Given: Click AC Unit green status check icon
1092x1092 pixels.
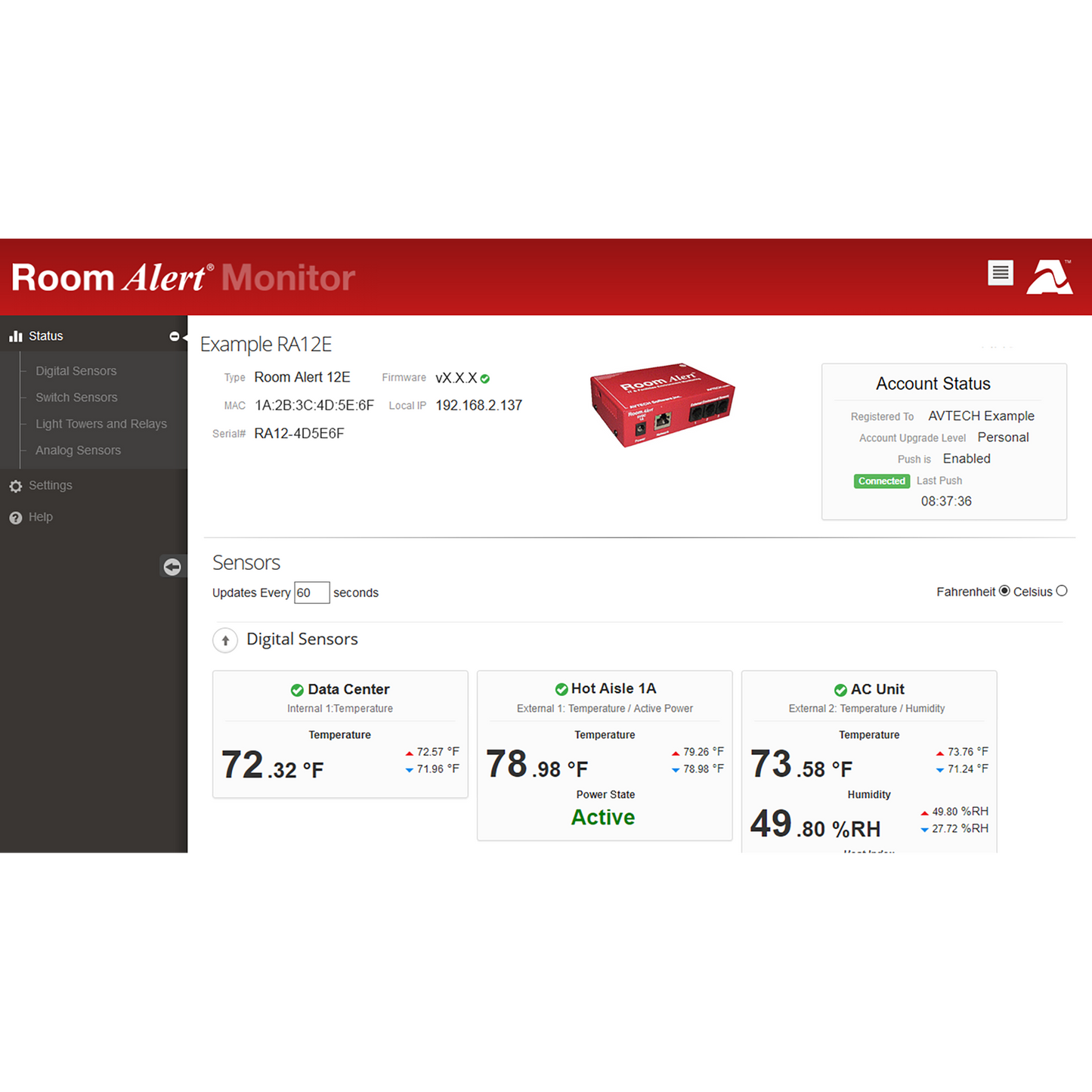Looking at the screenshot, I should (840, 690).
